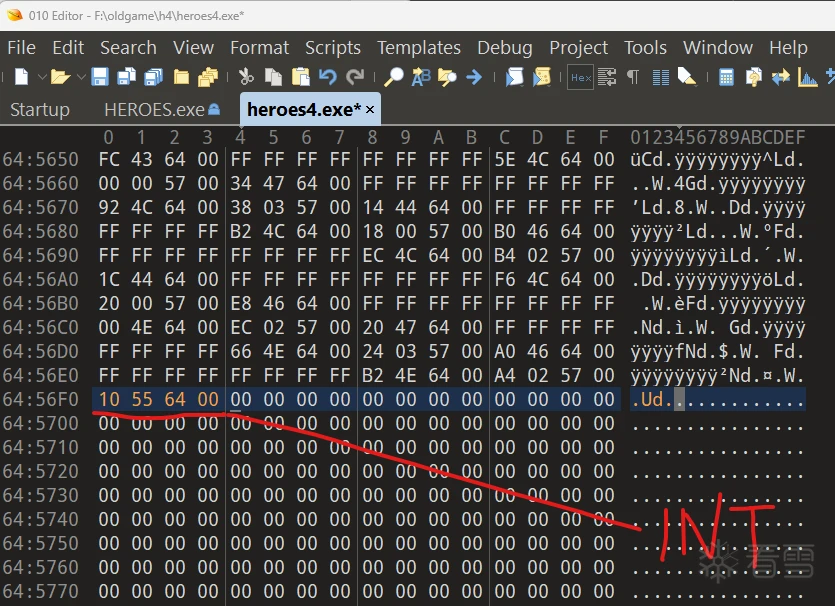The width and height of the screenshot is (835, 606).
Task: Click byte E8 in row 64:56B0
Action: tap(241, 304)
